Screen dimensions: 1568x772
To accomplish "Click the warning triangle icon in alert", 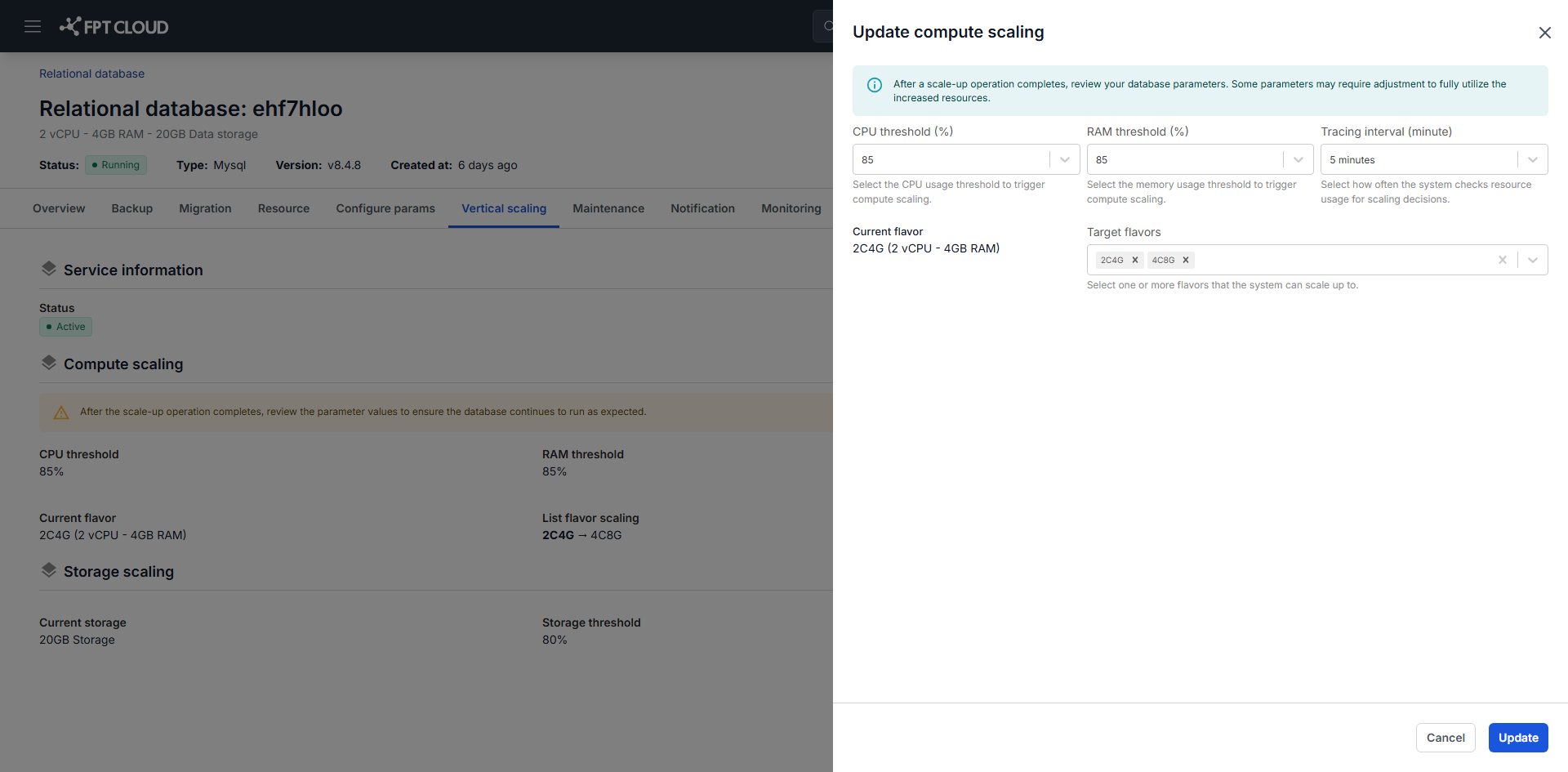I will [61, 413].
